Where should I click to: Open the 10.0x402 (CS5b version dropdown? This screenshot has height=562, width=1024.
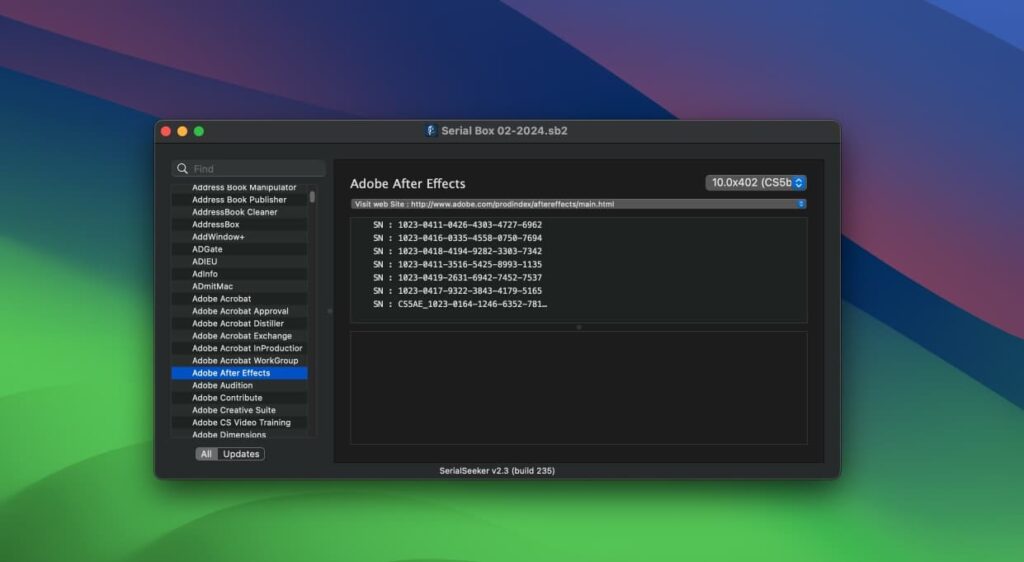pyautogui.click(x=756, y=183)
